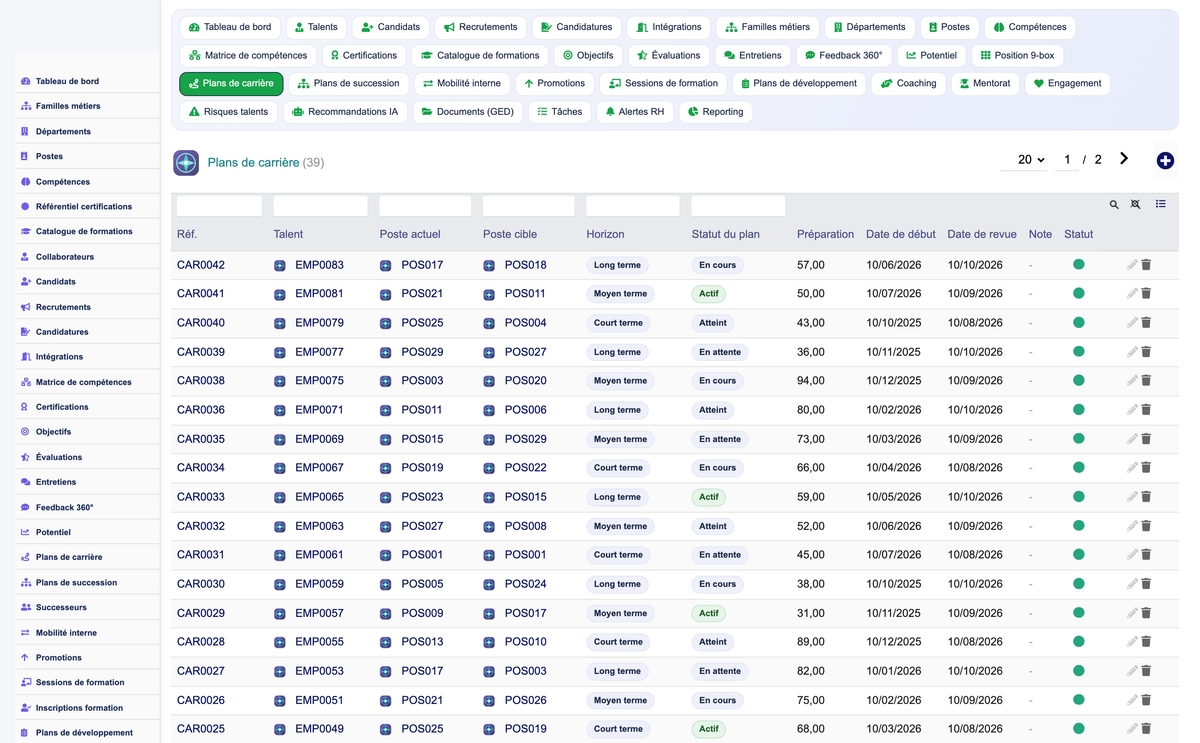The width and height of the screenshot is (1200, 743).
Task: Delete row CAR0036 using trash icon
Action: [x=1146, y=410]
